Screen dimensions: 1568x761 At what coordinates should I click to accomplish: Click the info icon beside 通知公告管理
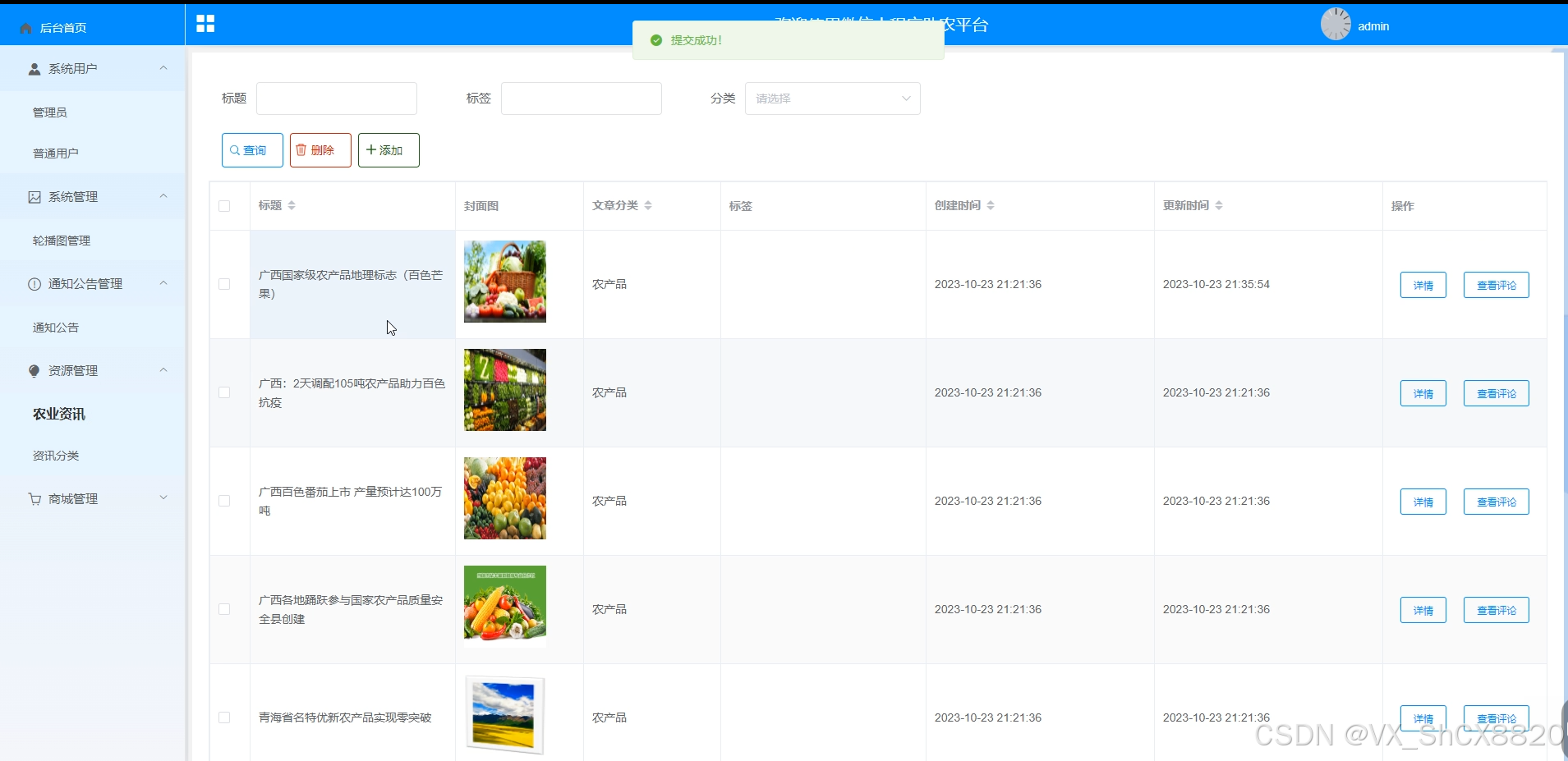pos(34,284)
